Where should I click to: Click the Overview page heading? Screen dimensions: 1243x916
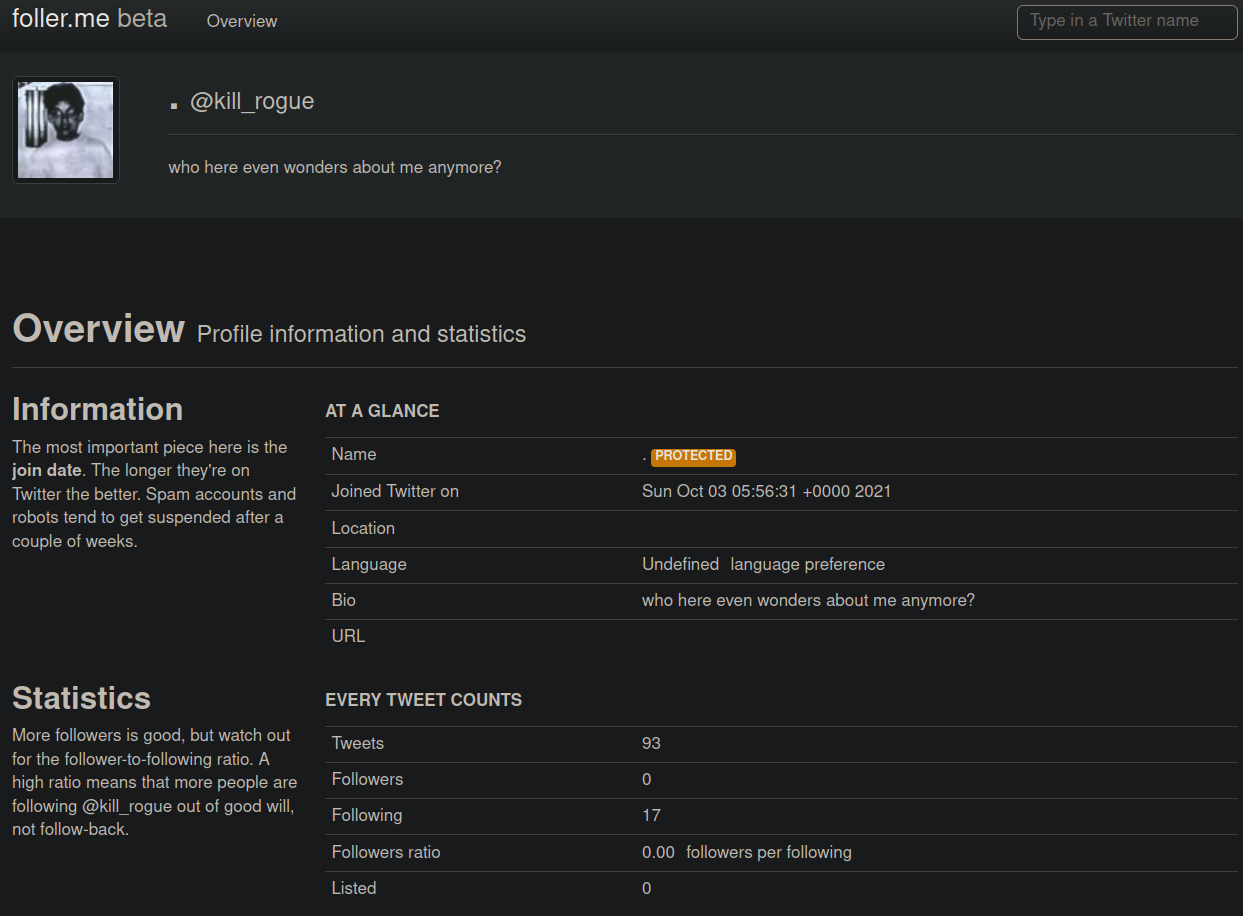[x=98, y=328]
